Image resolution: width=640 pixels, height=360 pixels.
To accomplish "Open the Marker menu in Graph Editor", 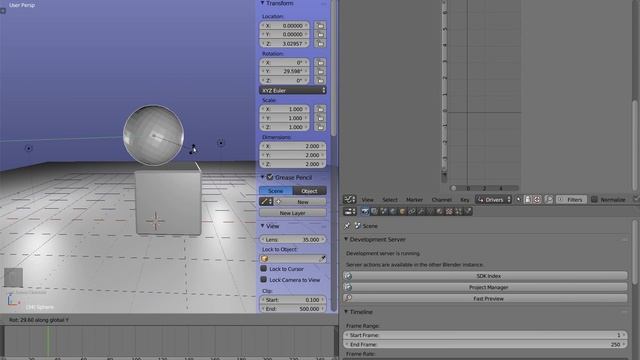I will (414, 200).
